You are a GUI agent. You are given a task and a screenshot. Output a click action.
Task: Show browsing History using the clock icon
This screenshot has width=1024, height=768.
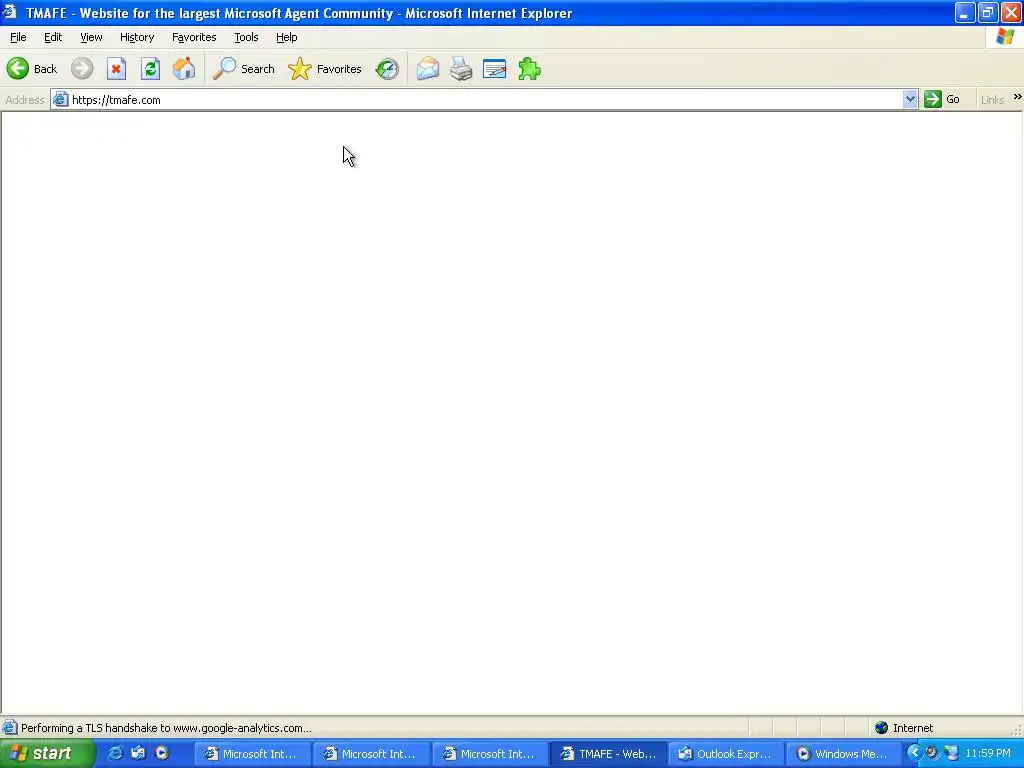[x=387, y=69]
